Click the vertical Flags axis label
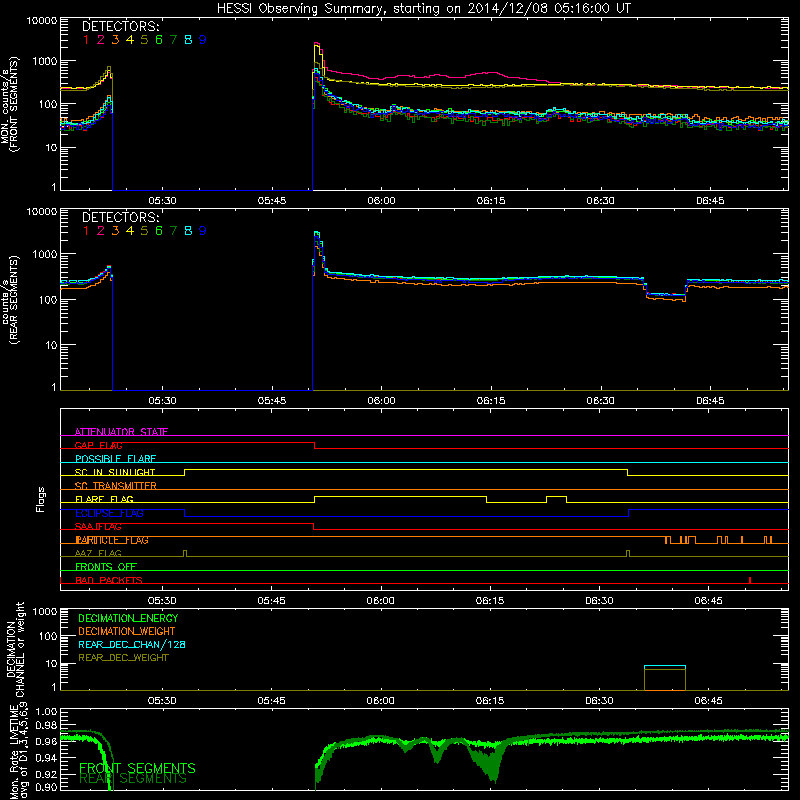 point(41,499)
